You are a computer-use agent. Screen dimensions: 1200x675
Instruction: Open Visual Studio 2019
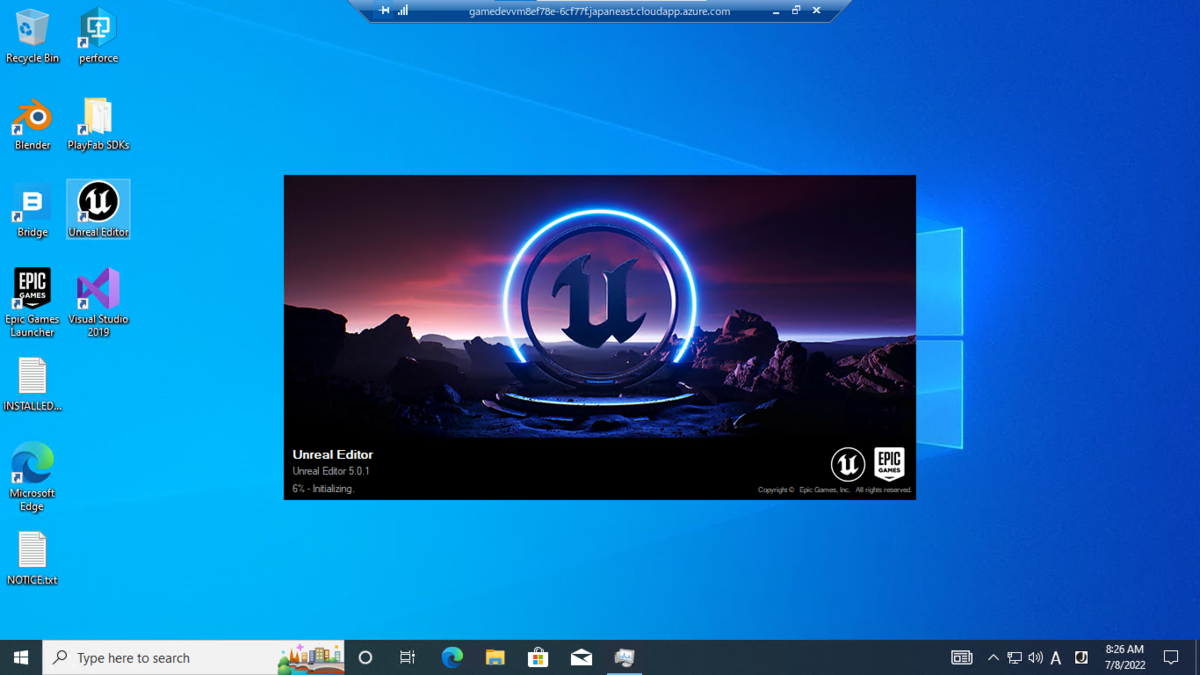coord(98,295)
